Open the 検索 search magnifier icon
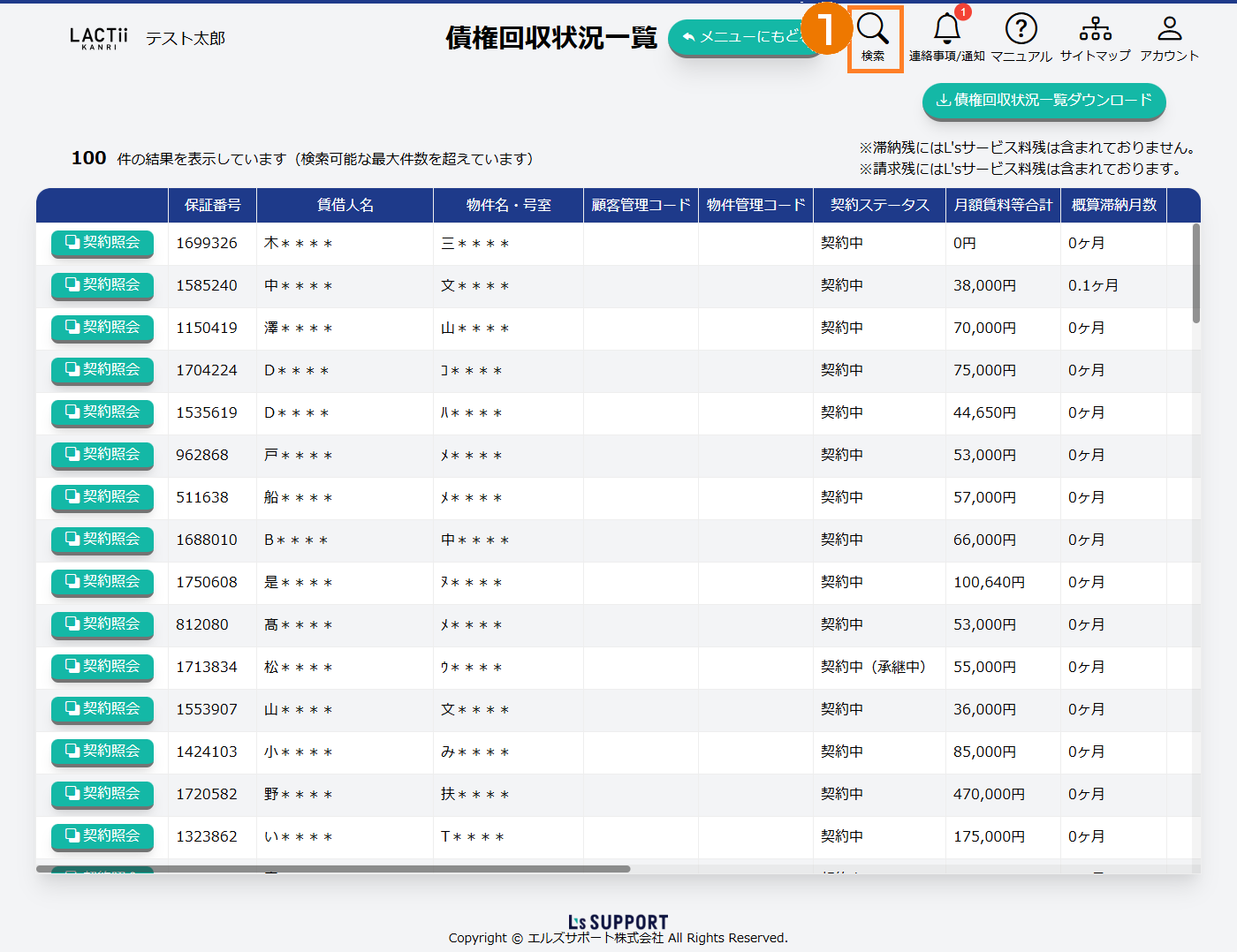The image size is (1237, 952). 873,37
